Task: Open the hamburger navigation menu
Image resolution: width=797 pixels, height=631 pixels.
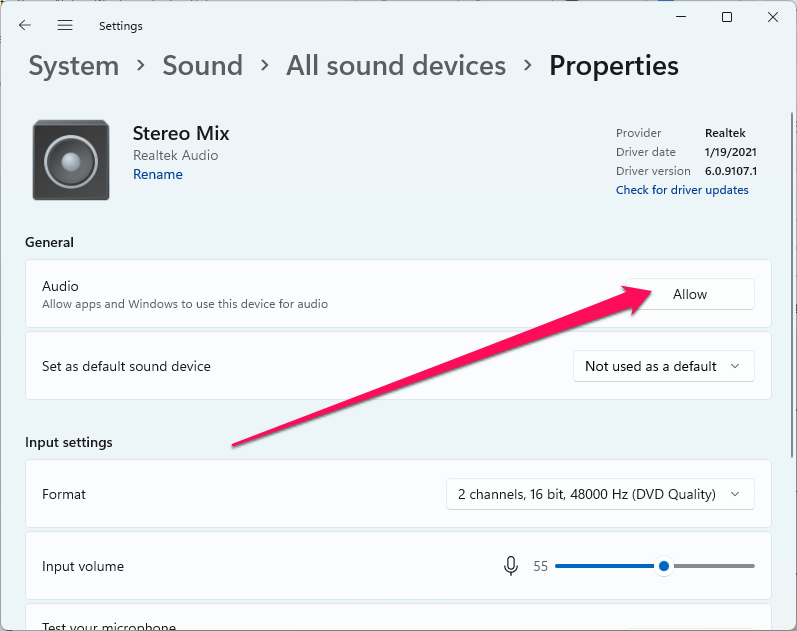Action: (x=65, y=25)
